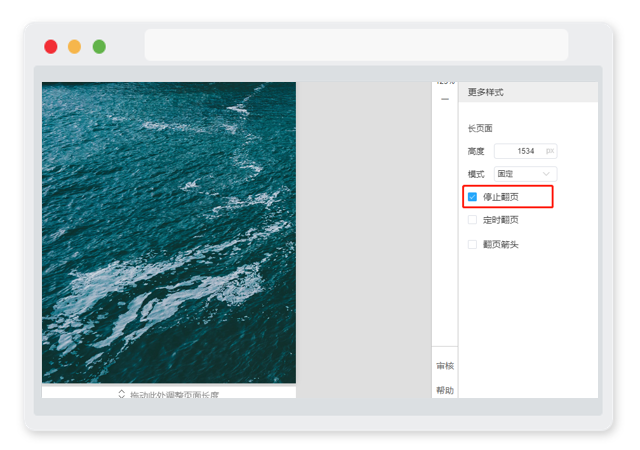
Task: Click the zoom out minus icon
Action: click(445, 99)
